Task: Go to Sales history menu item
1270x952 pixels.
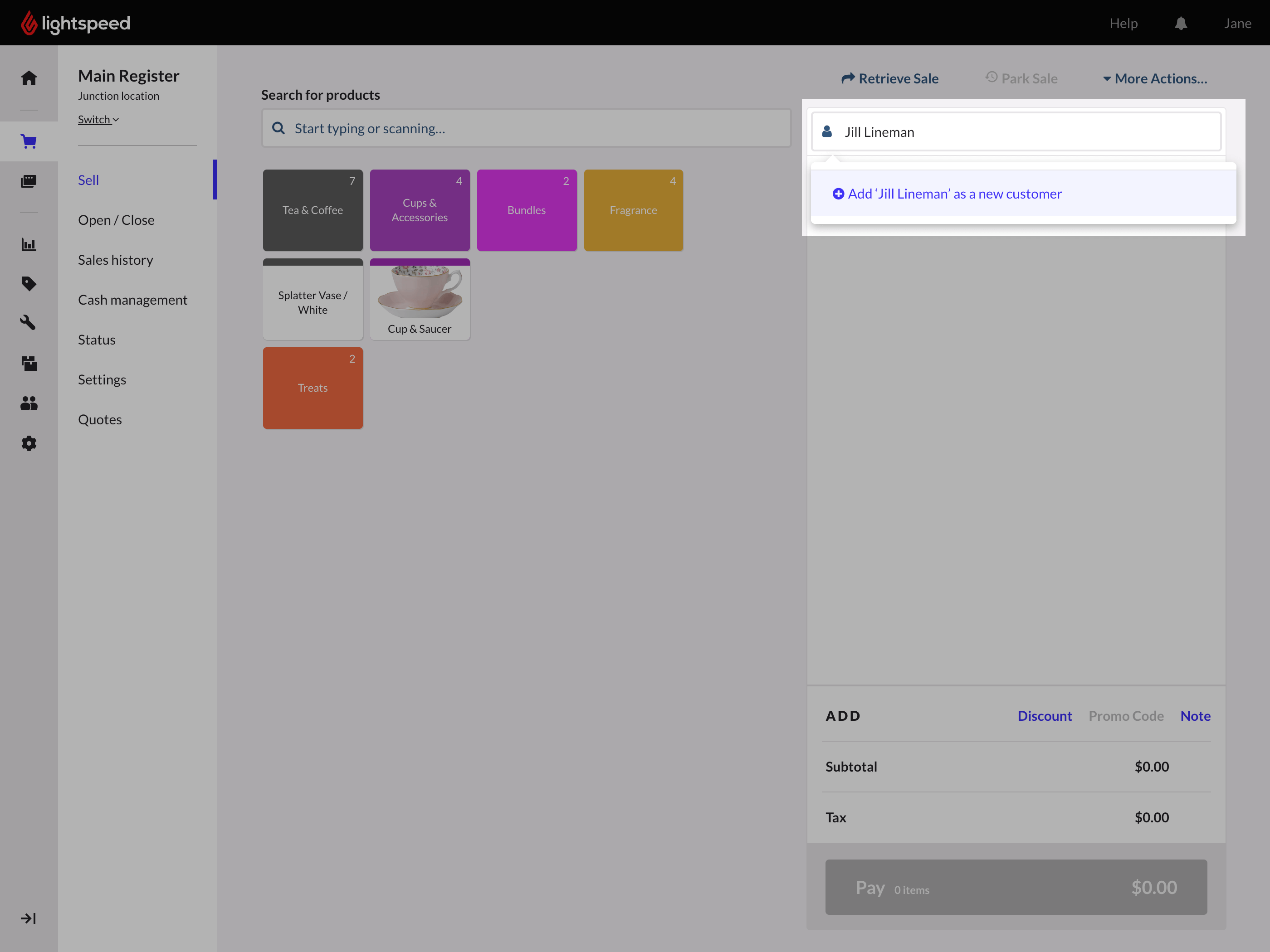Action: pos(115,260)
